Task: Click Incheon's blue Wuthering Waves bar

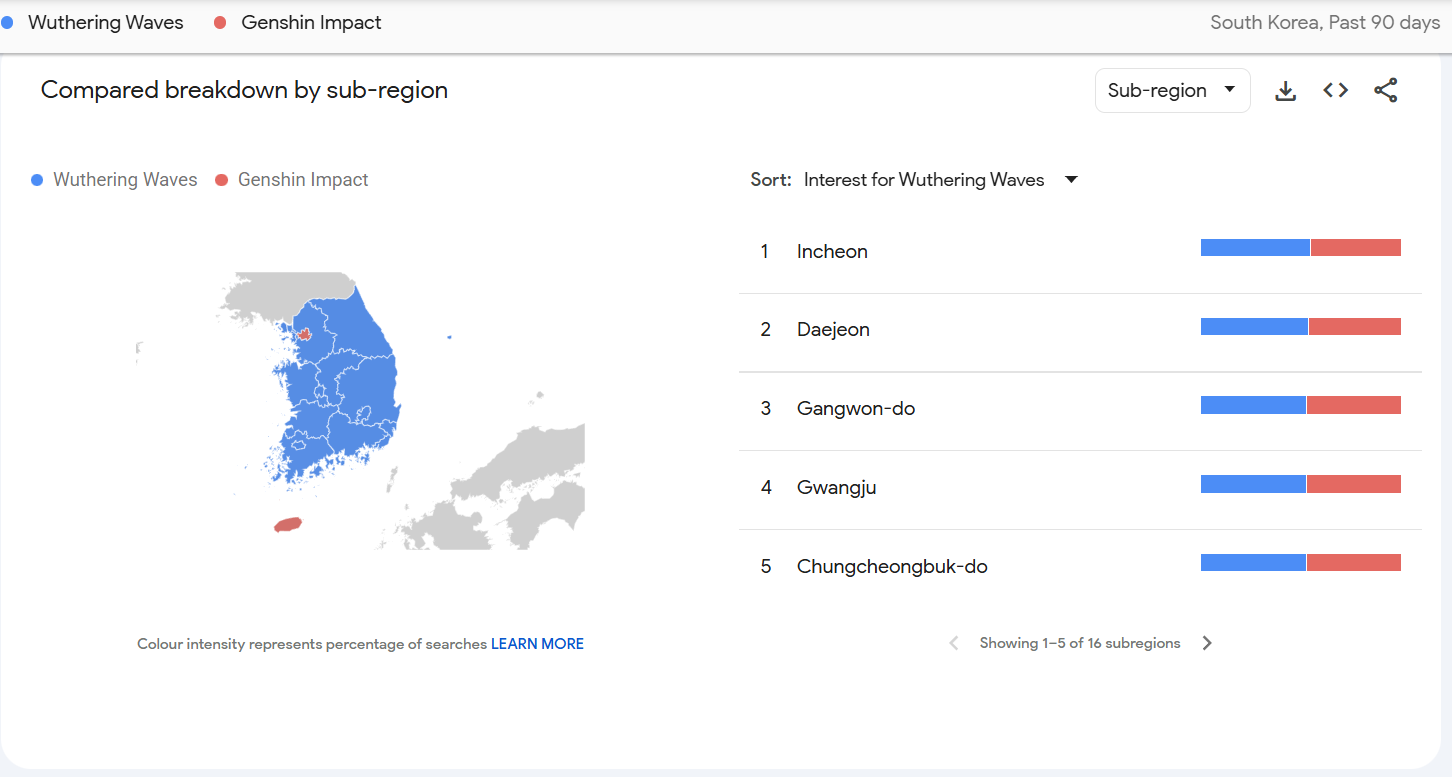Action: coord(1255,248)
